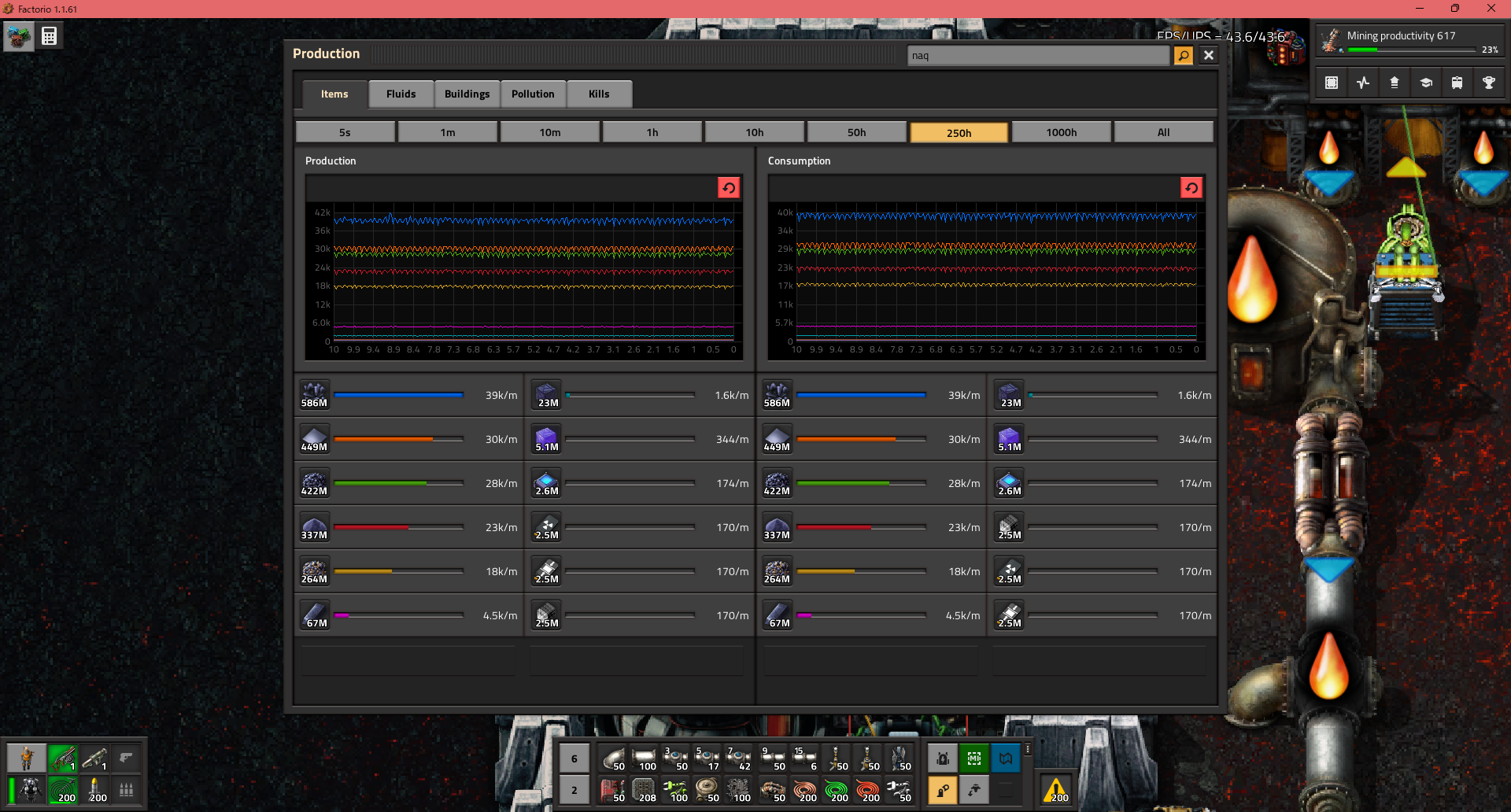Toggle personal roboport shortcut
Screen dimensions: 1511x812
[x=943, y=758]
